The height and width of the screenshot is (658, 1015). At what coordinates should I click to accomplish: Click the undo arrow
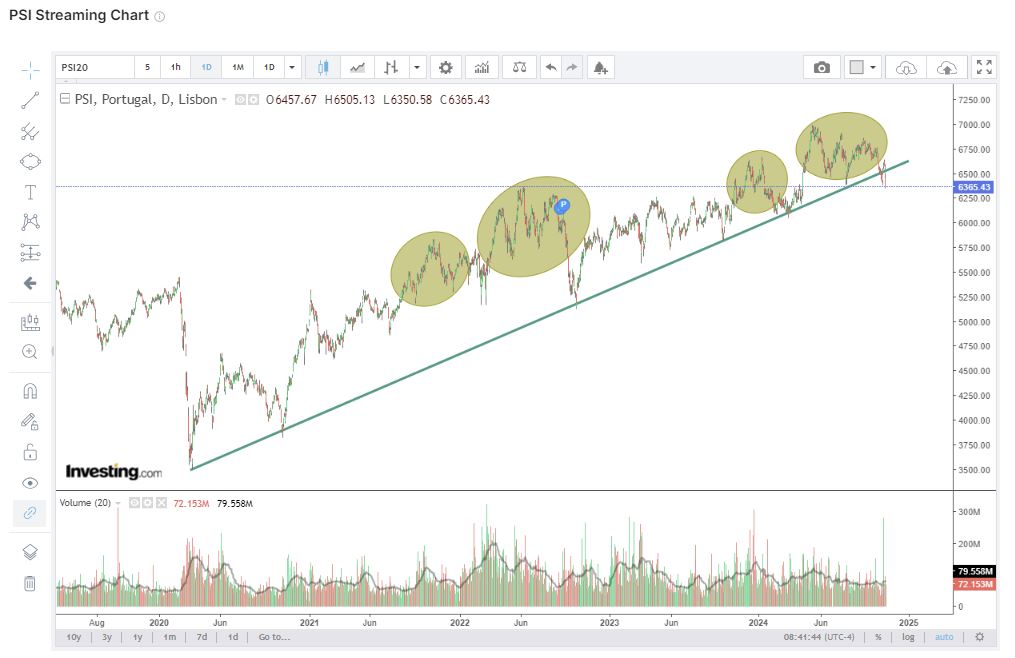(x=551, y=67)
